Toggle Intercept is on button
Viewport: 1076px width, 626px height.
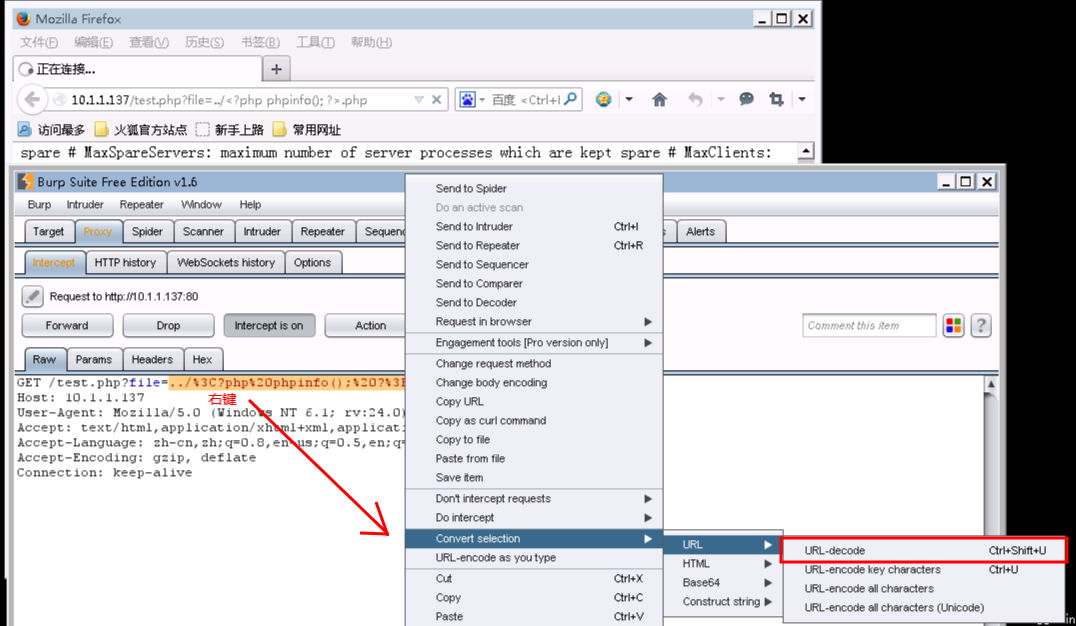[x=269, y=325]
